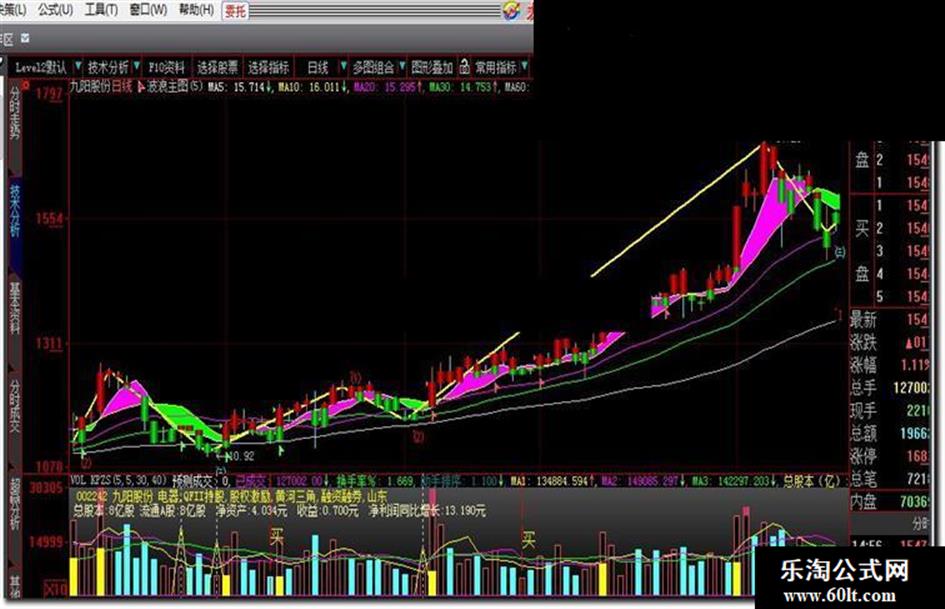This screenshot has width=945, height=609.
Task: Click 选择指标 to choose an indicator
Action: pyautogui.click(x=268, y=67)
